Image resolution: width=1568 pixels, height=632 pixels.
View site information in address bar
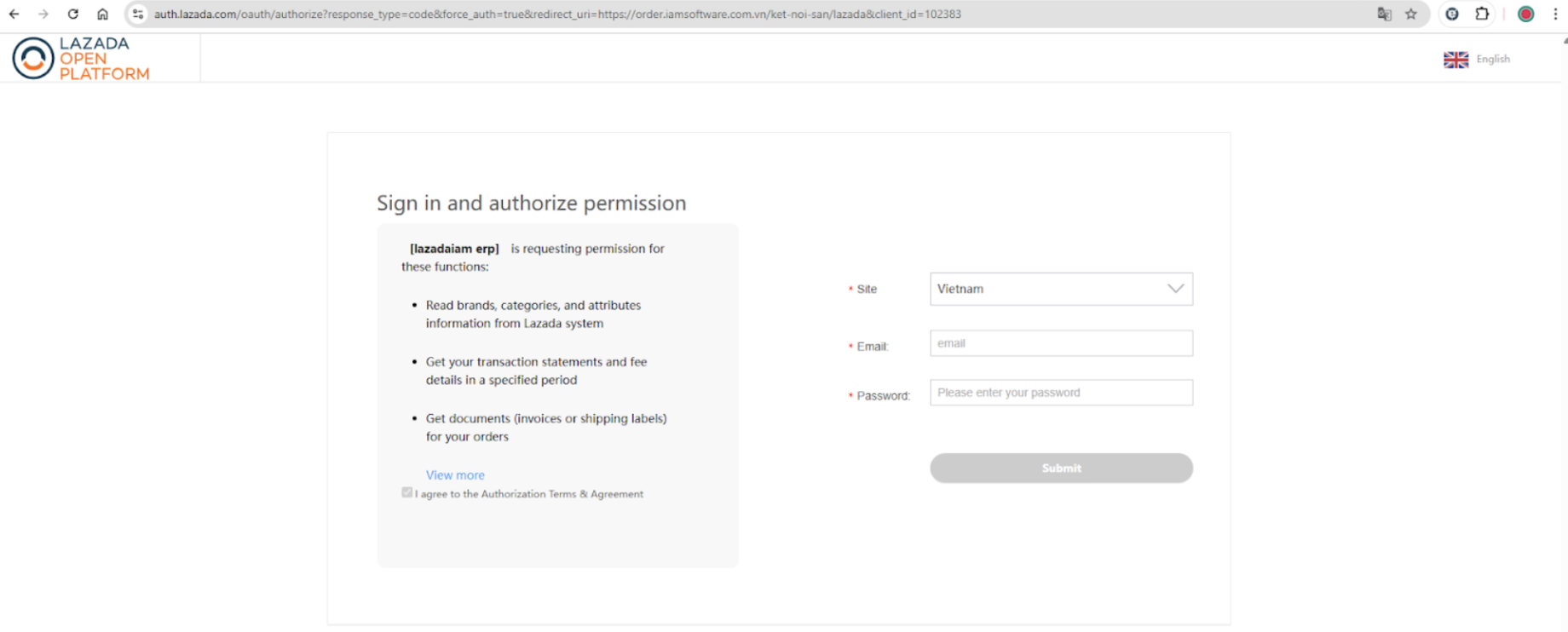(x=138, y=14)
